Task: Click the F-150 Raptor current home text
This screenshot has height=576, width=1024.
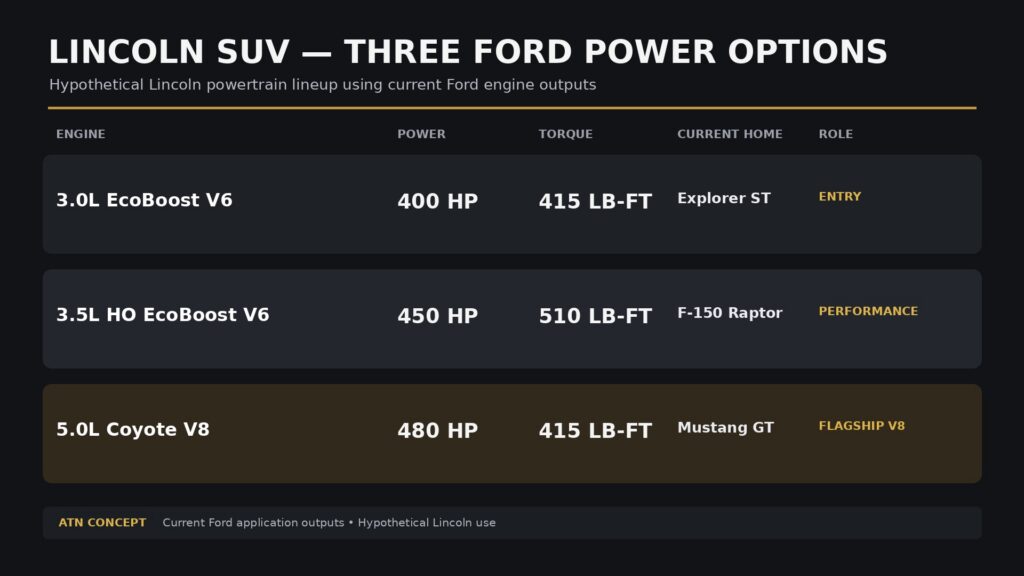Action: point(729,313)
